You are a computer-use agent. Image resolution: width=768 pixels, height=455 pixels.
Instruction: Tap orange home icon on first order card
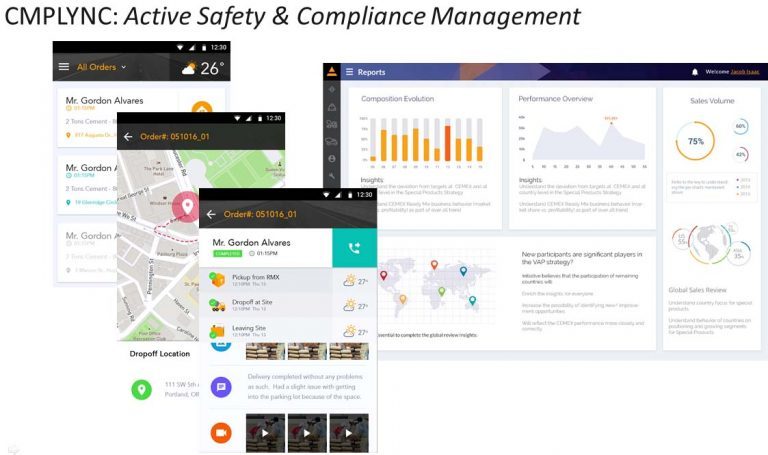coord(202,109)
